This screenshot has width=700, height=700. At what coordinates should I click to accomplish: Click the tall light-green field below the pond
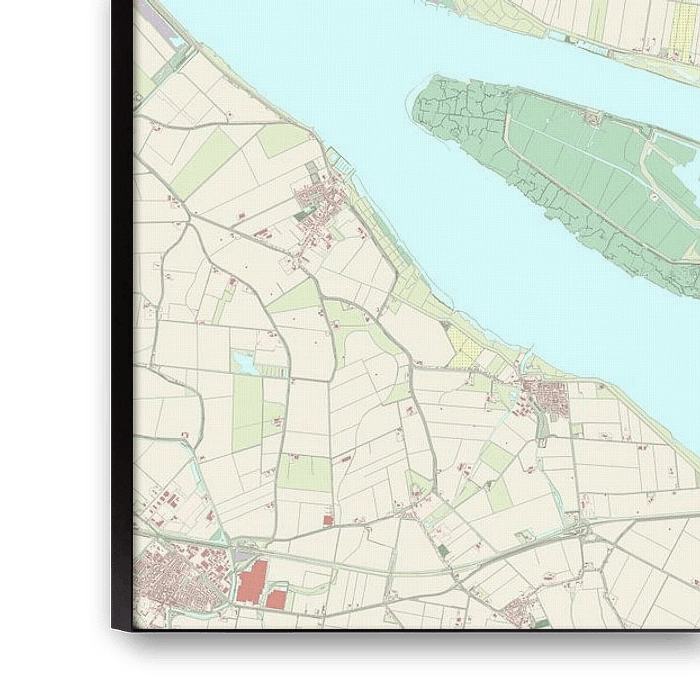(246, 410)
